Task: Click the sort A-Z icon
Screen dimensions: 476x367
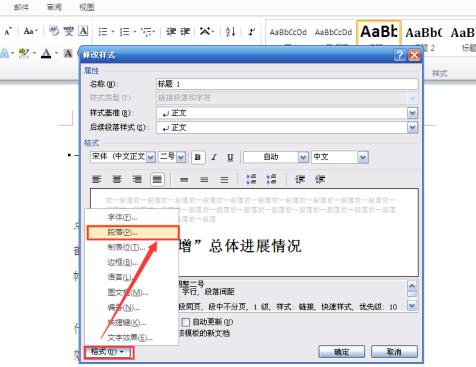Action: click(x=230, y=32)
